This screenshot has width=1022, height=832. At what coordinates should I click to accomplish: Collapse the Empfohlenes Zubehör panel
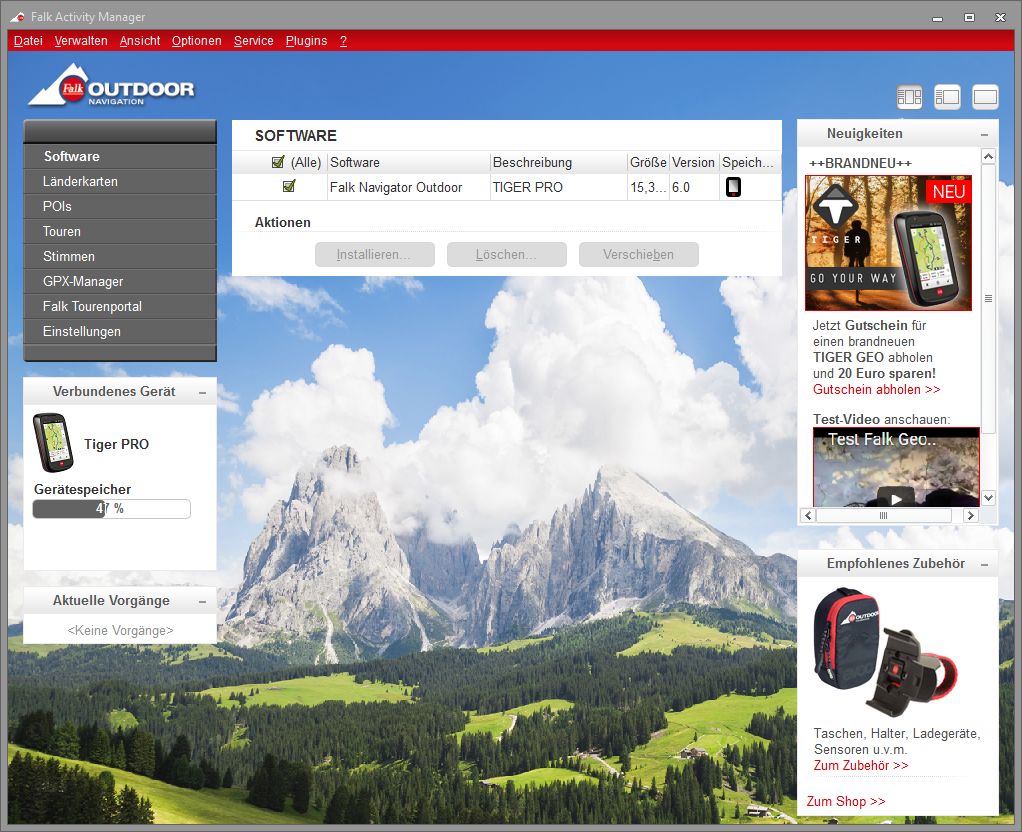coord(984,565)
